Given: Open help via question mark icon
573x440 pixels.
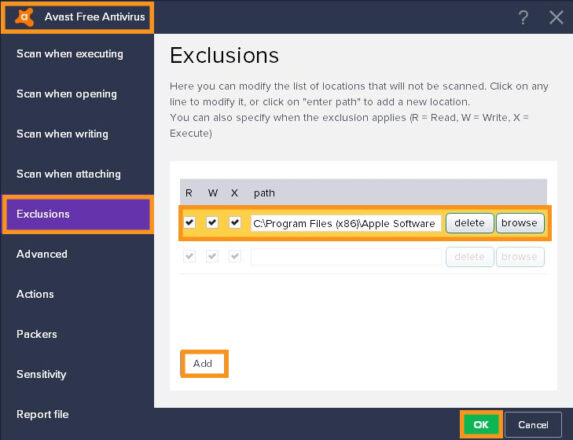Looking at the screenshot, I should point(523,17).
